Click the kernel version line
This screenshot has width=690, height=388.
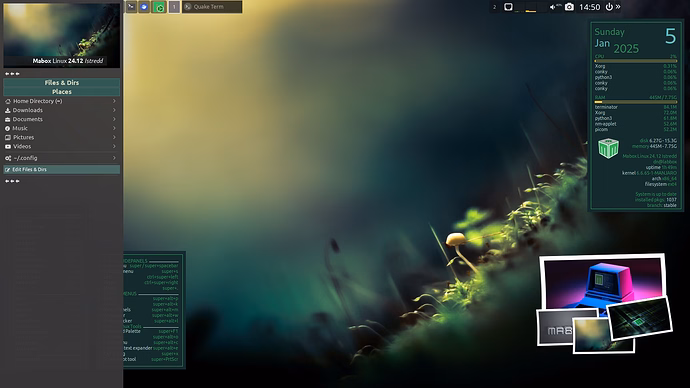pos(649,173)
